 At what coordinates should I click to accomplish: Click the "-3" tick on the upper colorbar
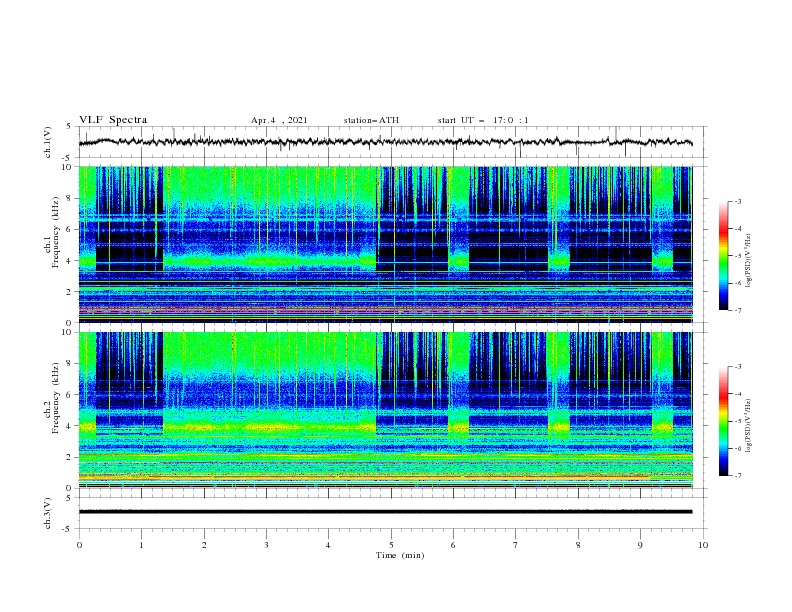click(737, 201)
